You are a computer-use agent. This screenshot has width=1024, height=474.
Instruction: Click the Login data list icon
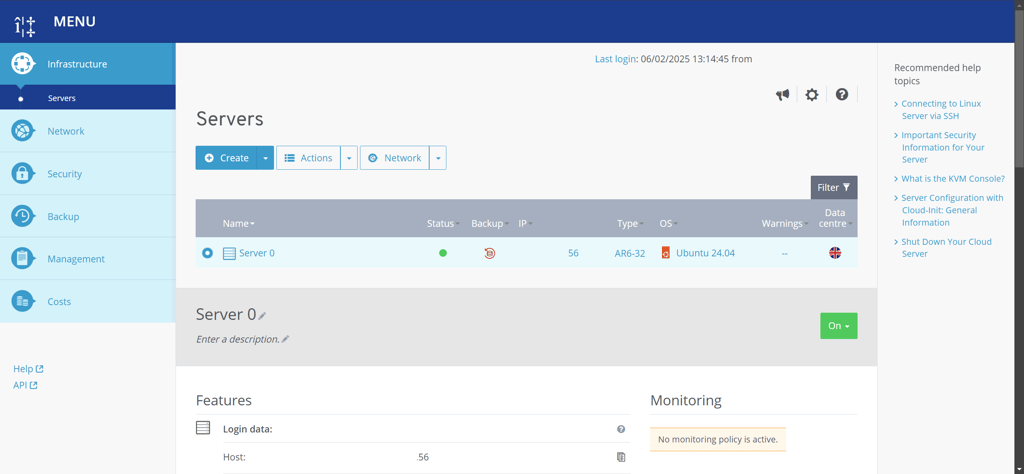tap(203, 428)
